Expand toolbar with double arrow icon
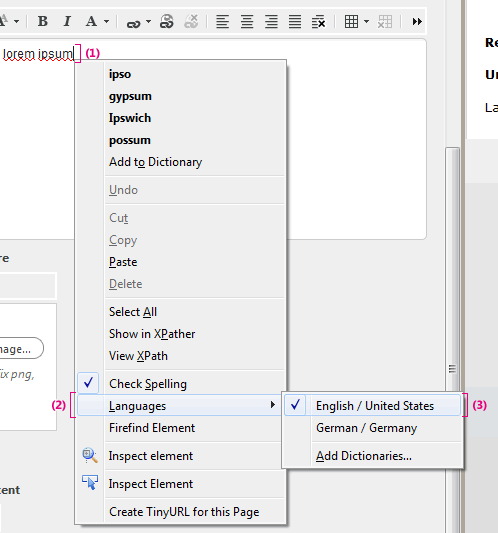 pyautogui.click(x=417, y=22)
